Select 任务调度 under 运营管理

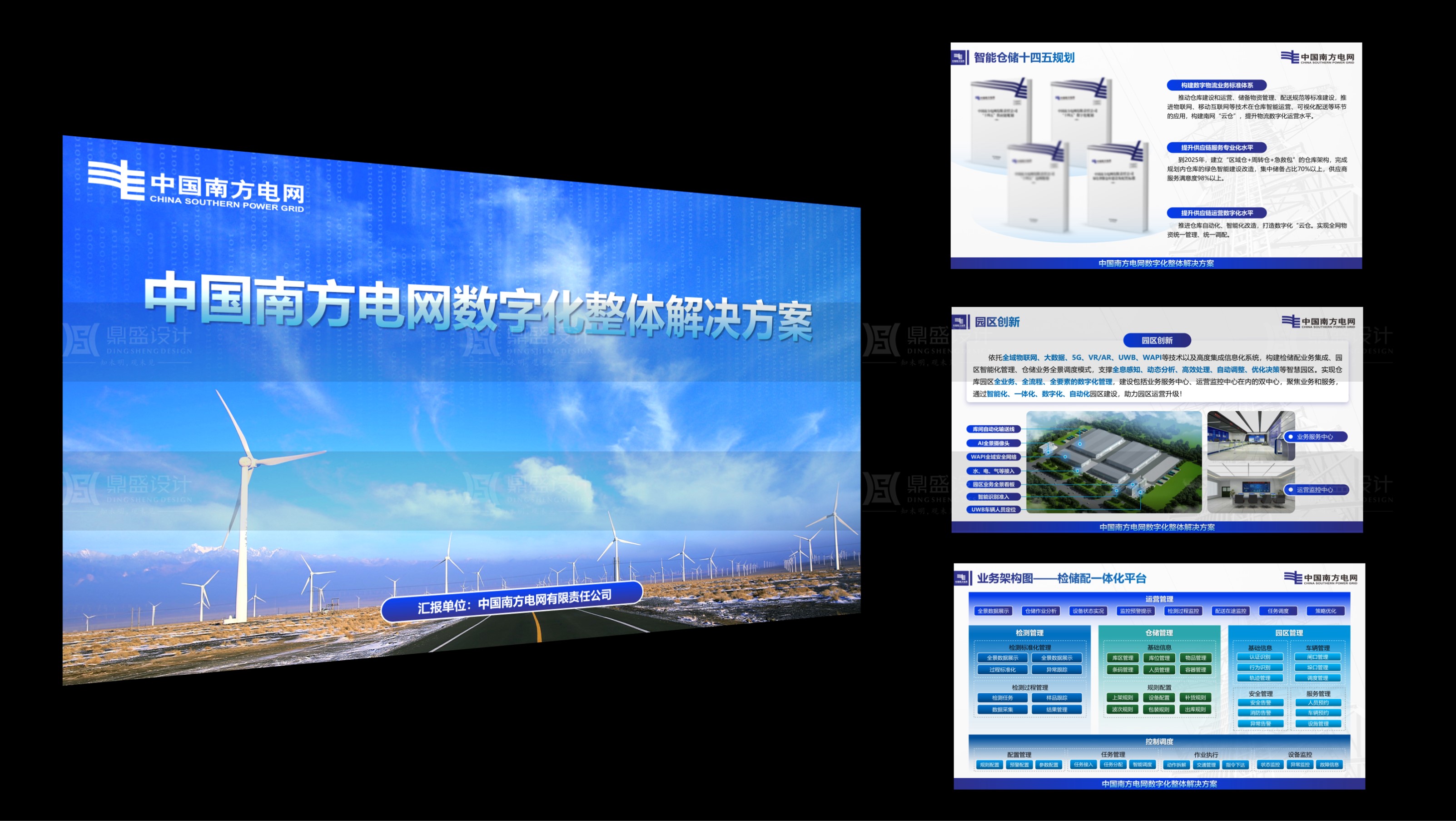tap(1278, 611)
